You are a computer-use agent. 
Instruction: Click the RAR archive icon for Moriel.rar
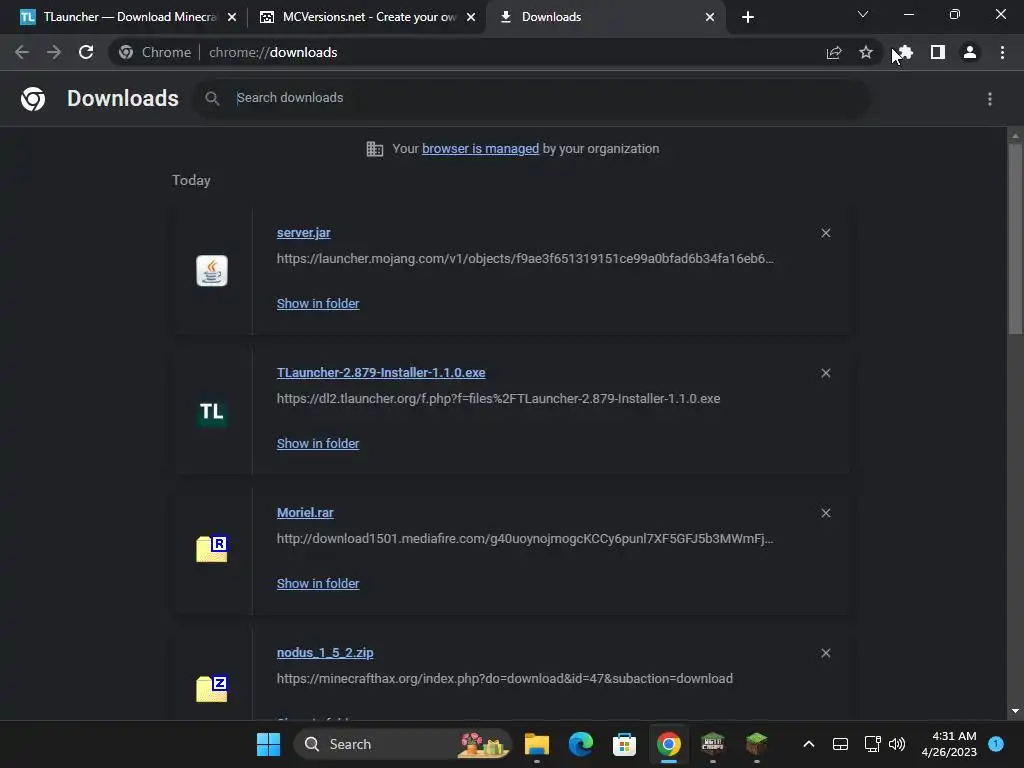click(212, 549)
